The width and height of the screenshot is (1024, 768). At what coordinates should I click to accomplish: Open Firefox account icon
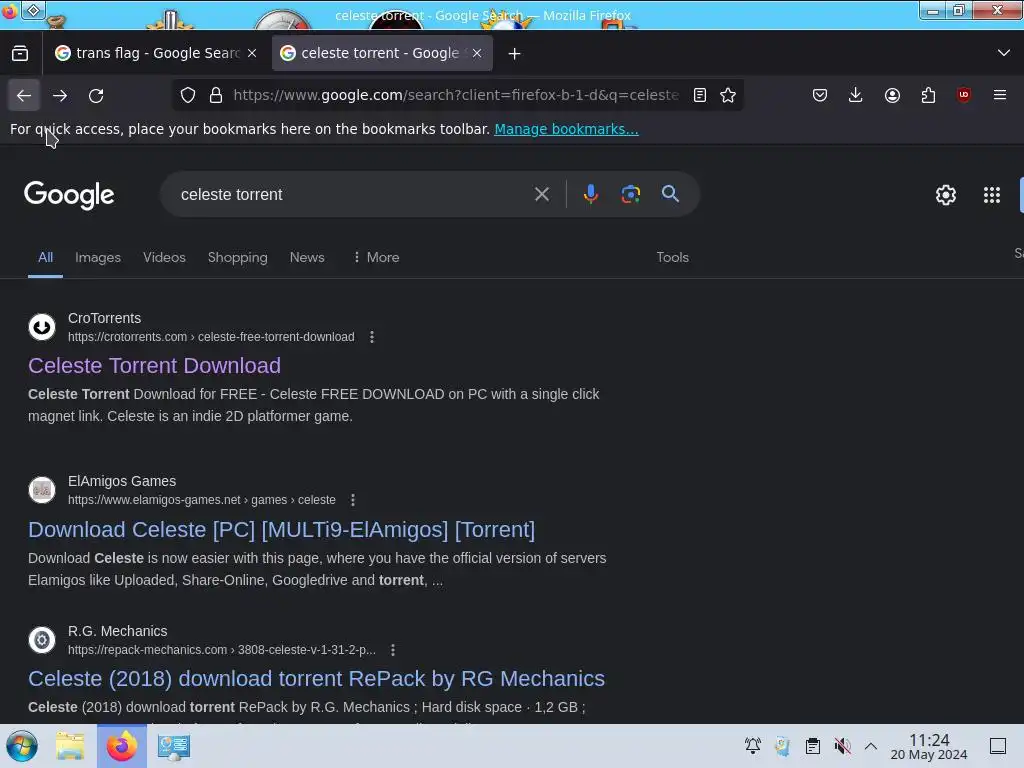click(x=892, y=95)
